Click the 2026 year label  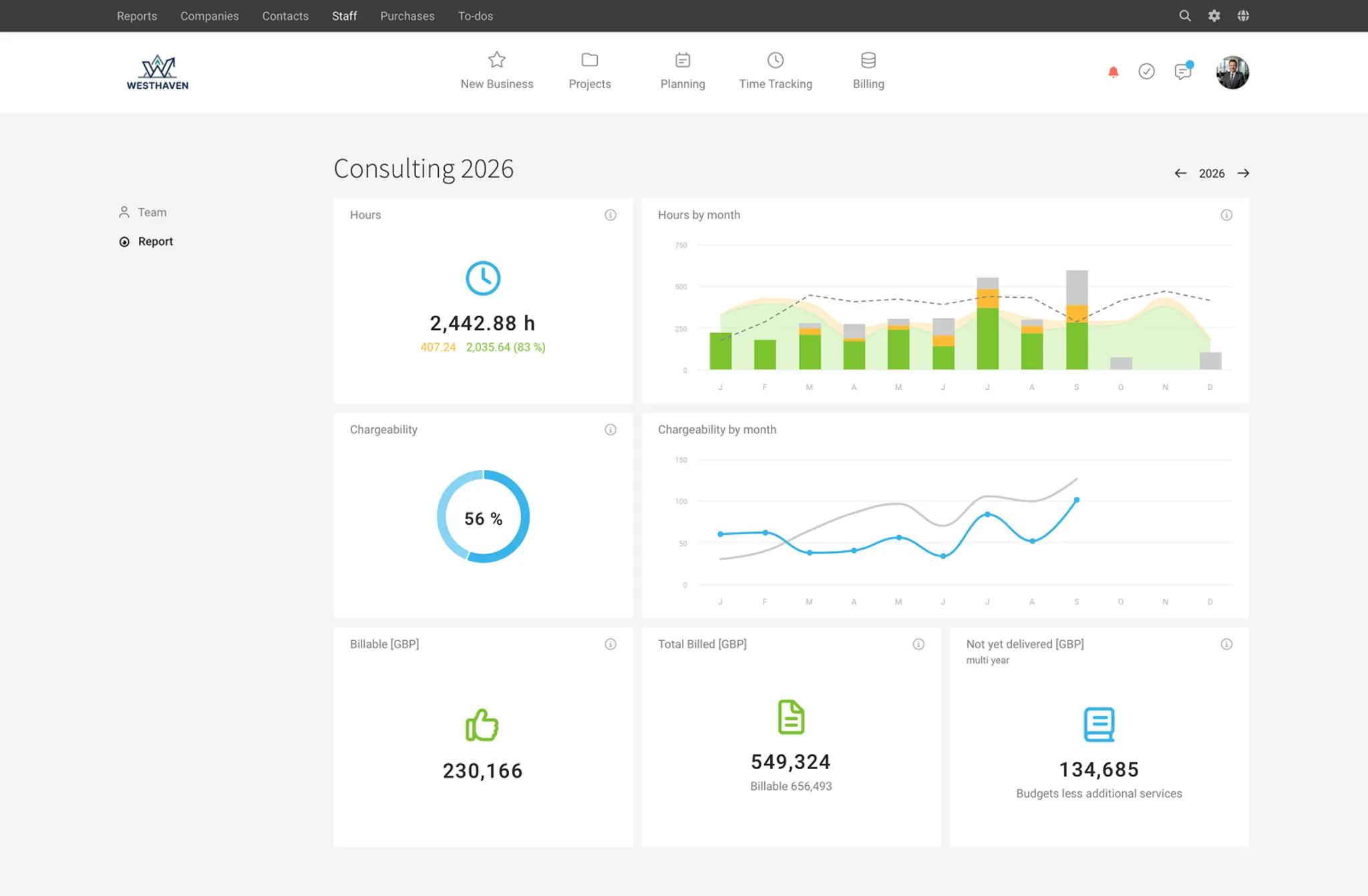point(1211,174)
